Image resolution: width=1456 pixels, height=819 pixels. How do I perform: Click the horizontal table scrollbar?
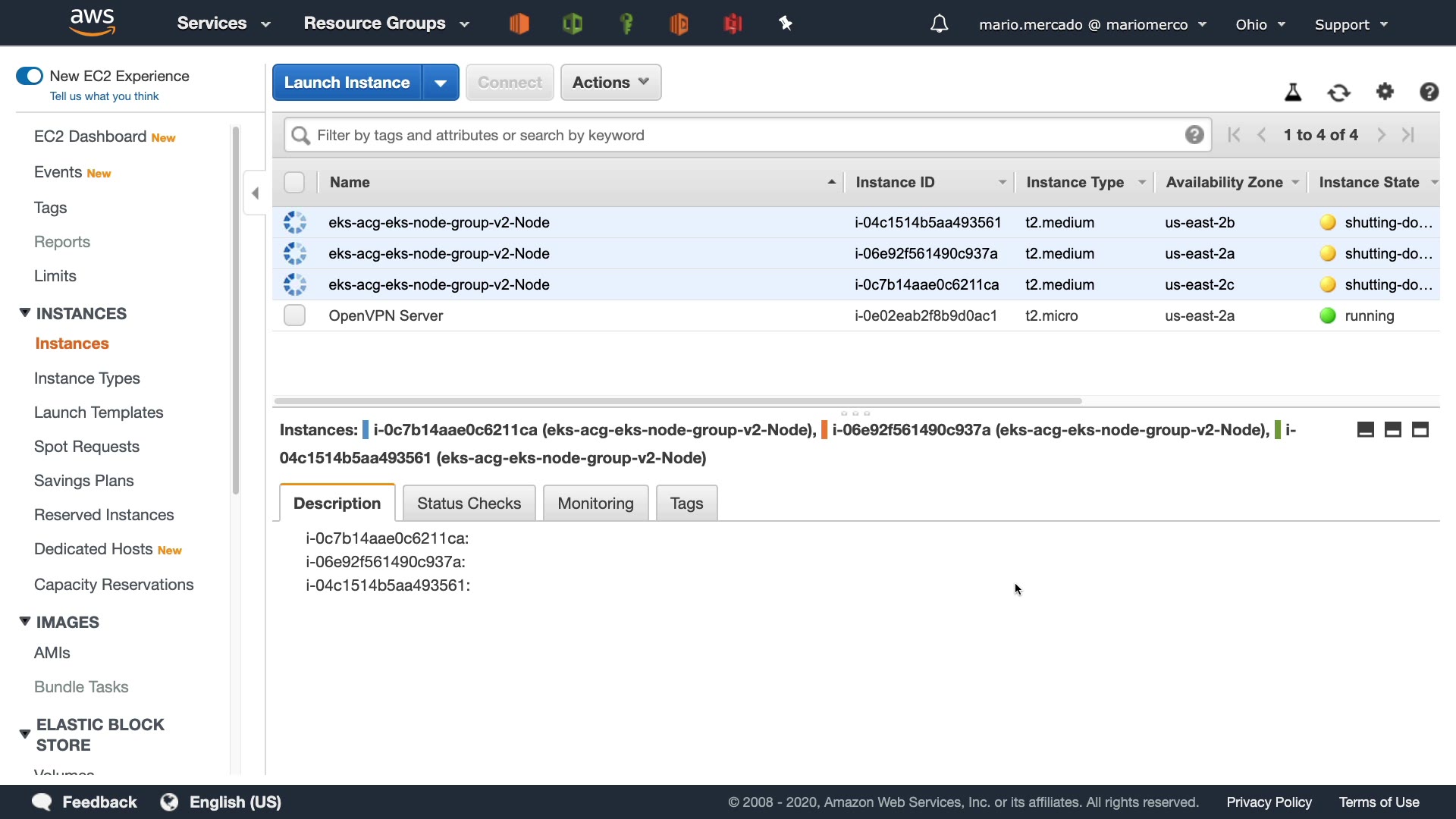click(677, 400)
